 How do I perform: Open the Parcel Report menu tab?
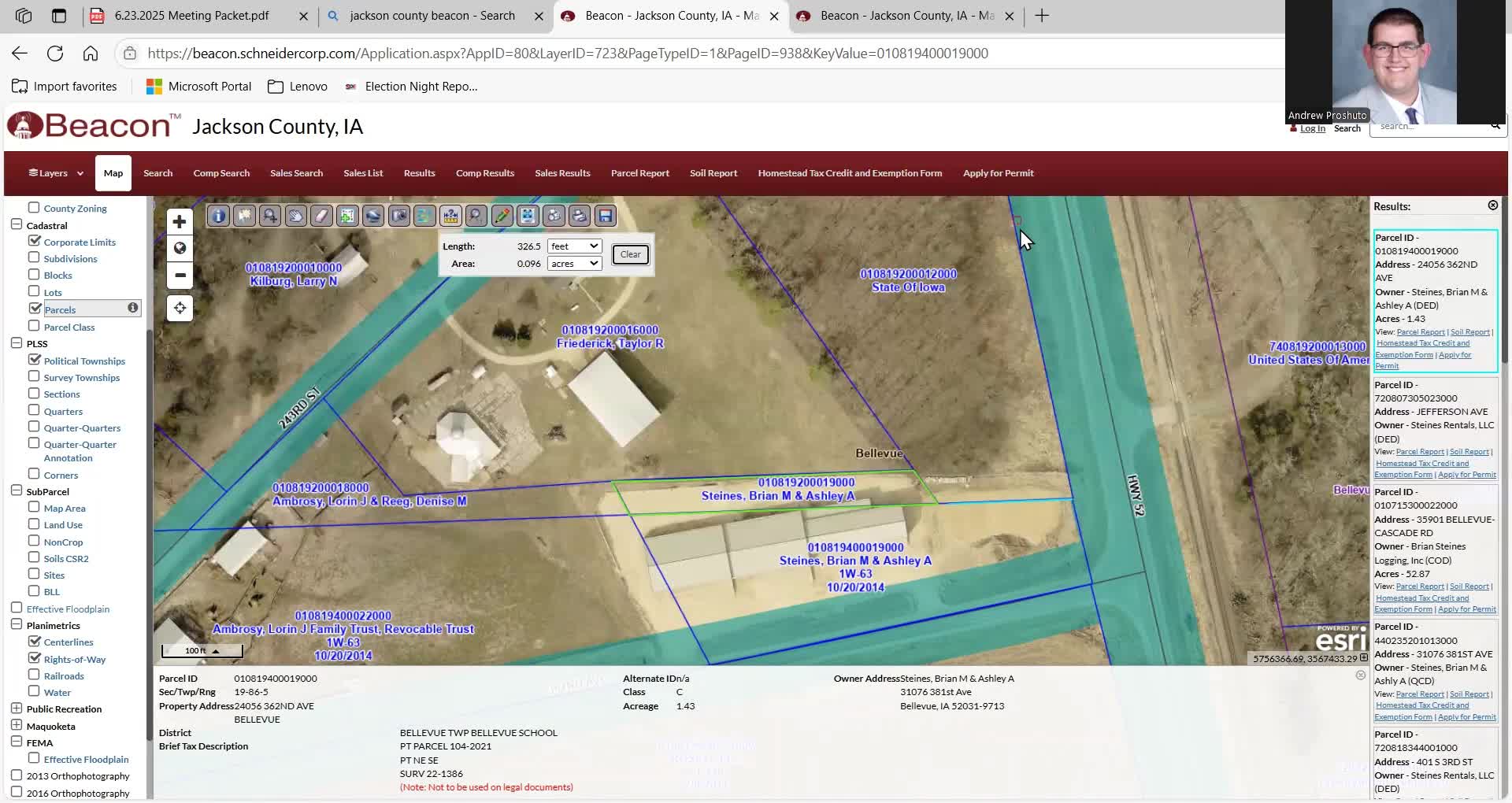tap(639, 173)
